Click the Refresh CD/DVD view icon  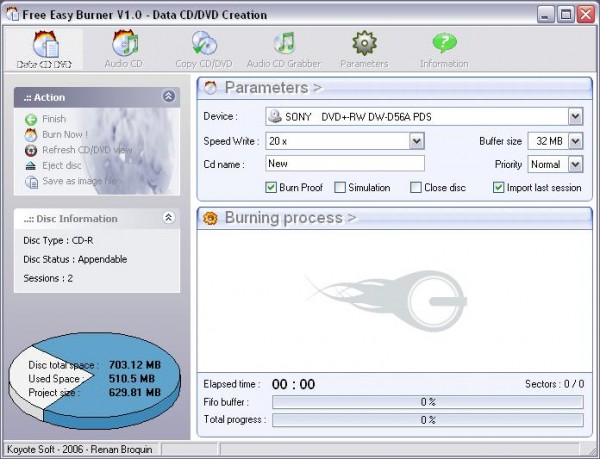[31, 150]
